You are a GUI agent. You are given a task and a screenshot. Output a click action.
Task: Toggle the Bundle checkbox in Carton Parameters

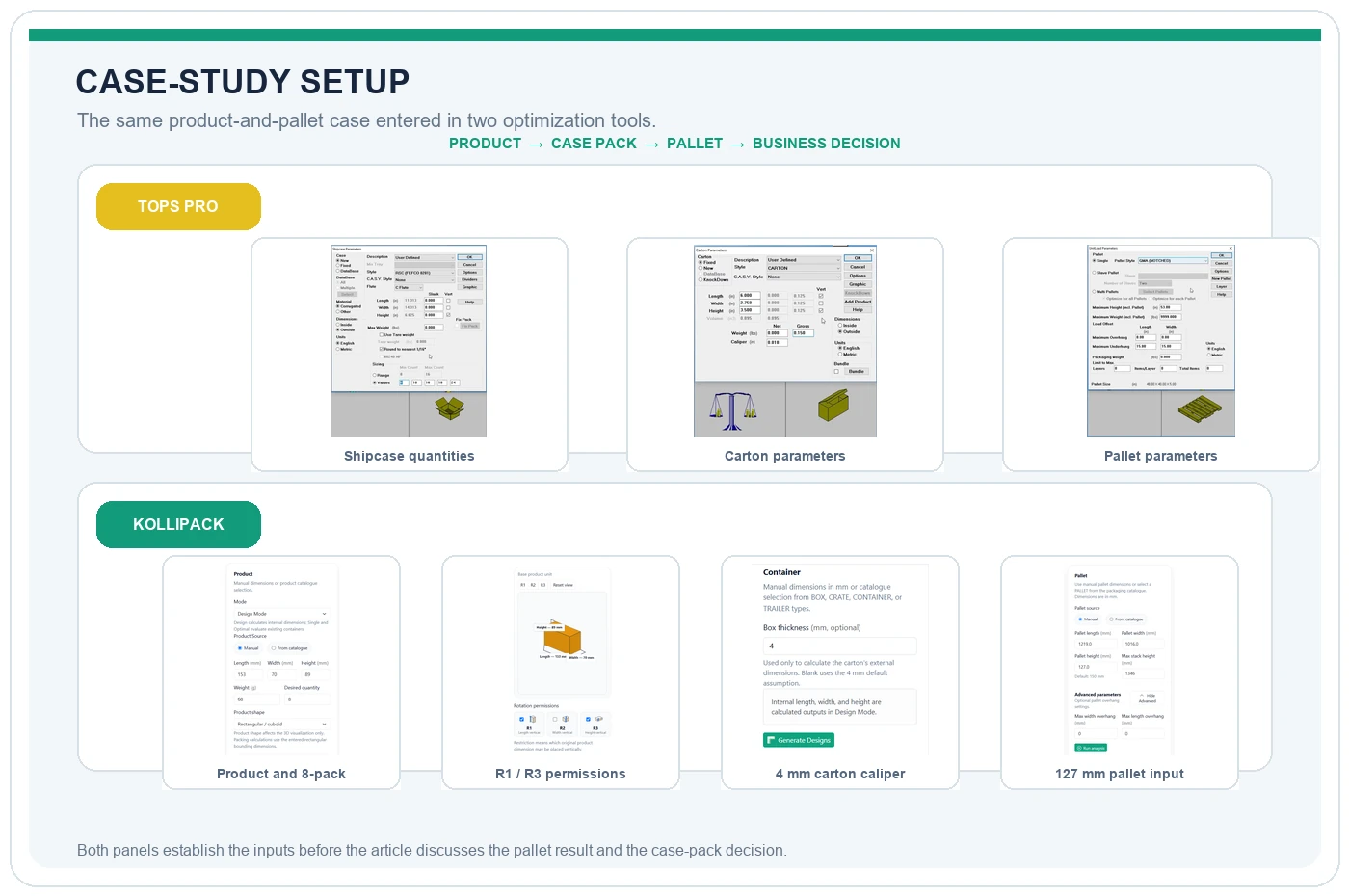836,372
